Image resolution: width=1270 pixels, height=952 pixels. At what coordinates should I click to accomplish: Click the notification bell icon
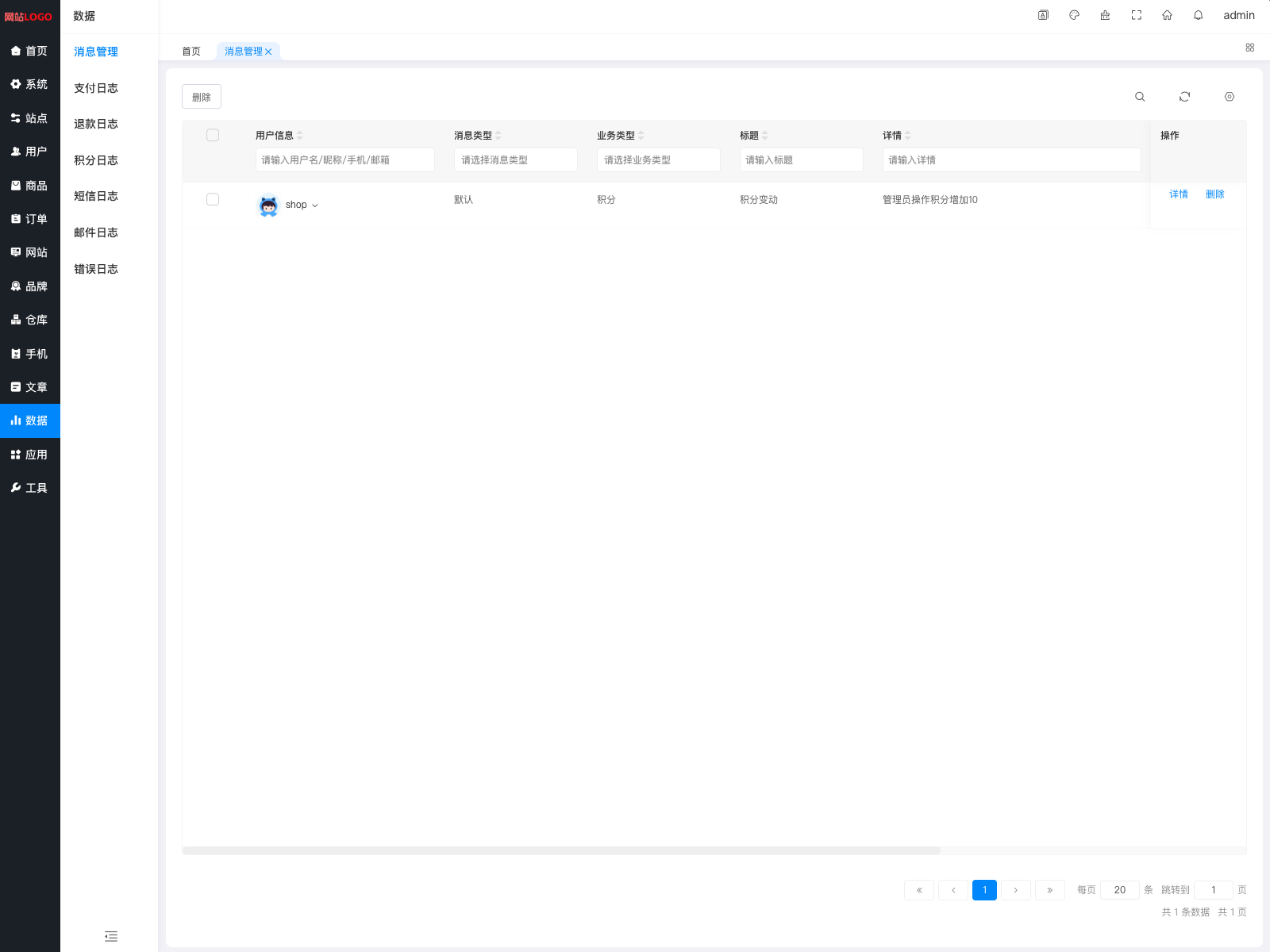1198,15
